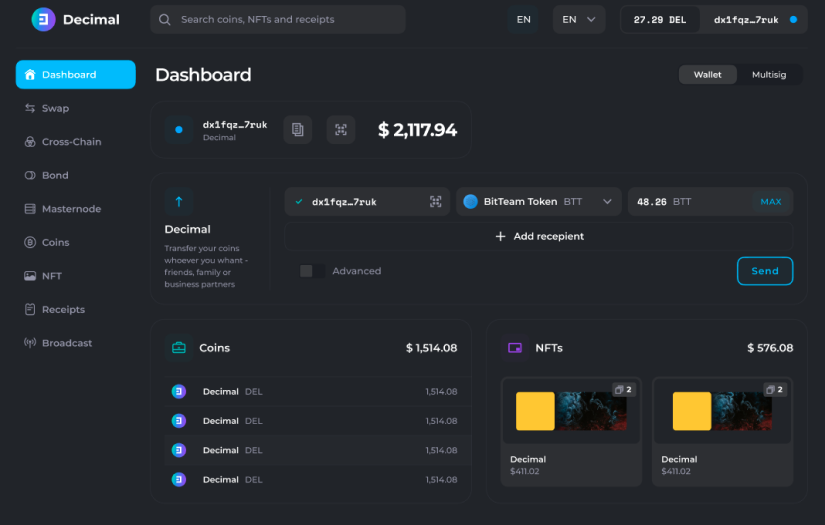825x525 pixels.
Task: Click the EN language badge button
Action: [x=524, y=19]
